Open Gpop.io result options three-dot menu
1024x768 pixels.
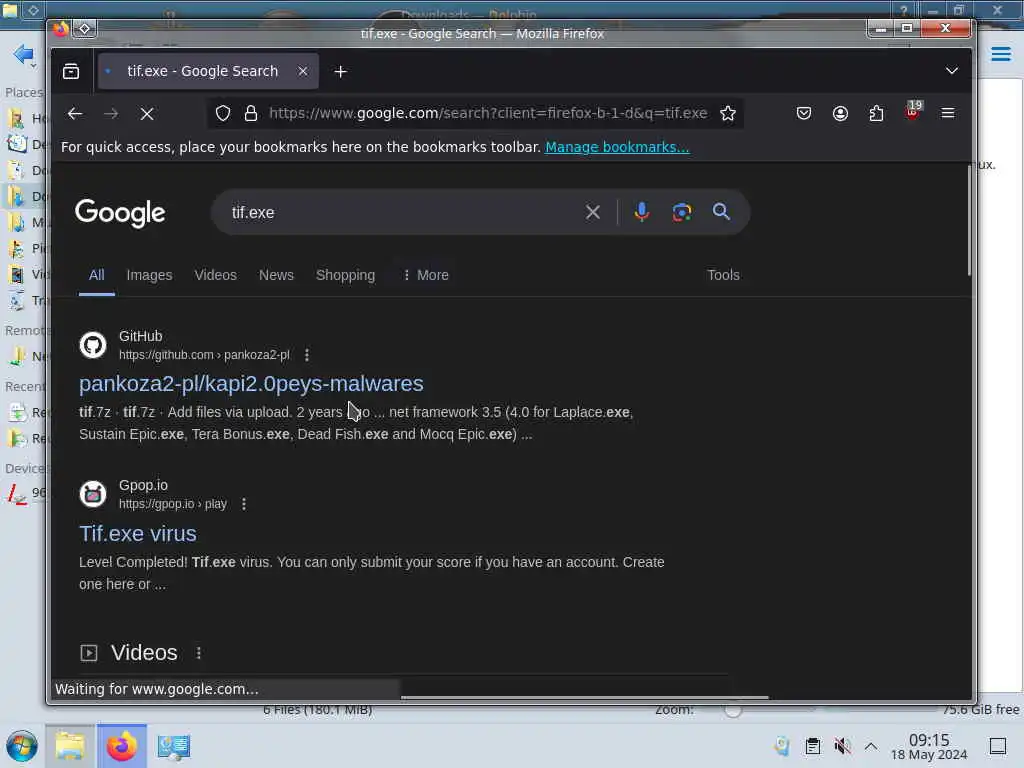point(244,504)
